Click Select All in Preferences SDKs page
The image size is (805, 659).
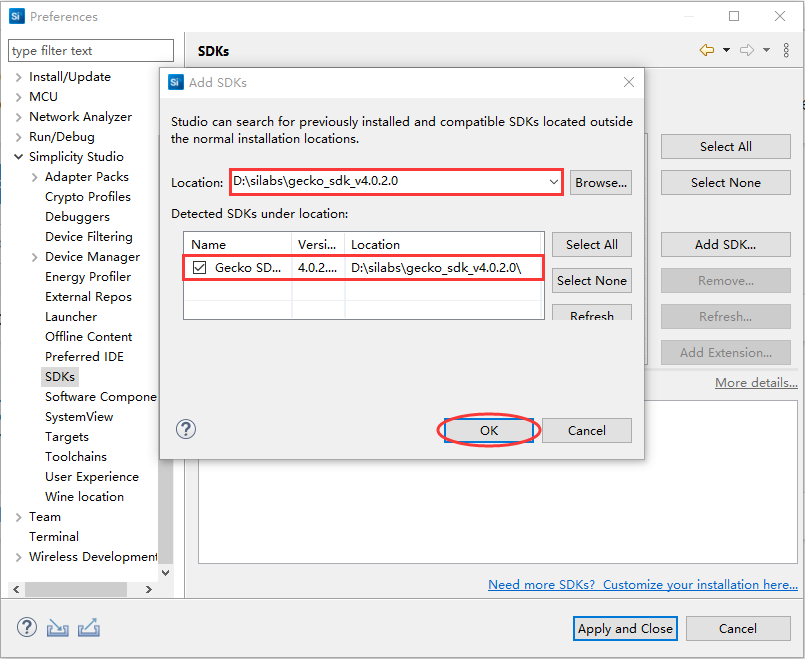coord(725,147)
